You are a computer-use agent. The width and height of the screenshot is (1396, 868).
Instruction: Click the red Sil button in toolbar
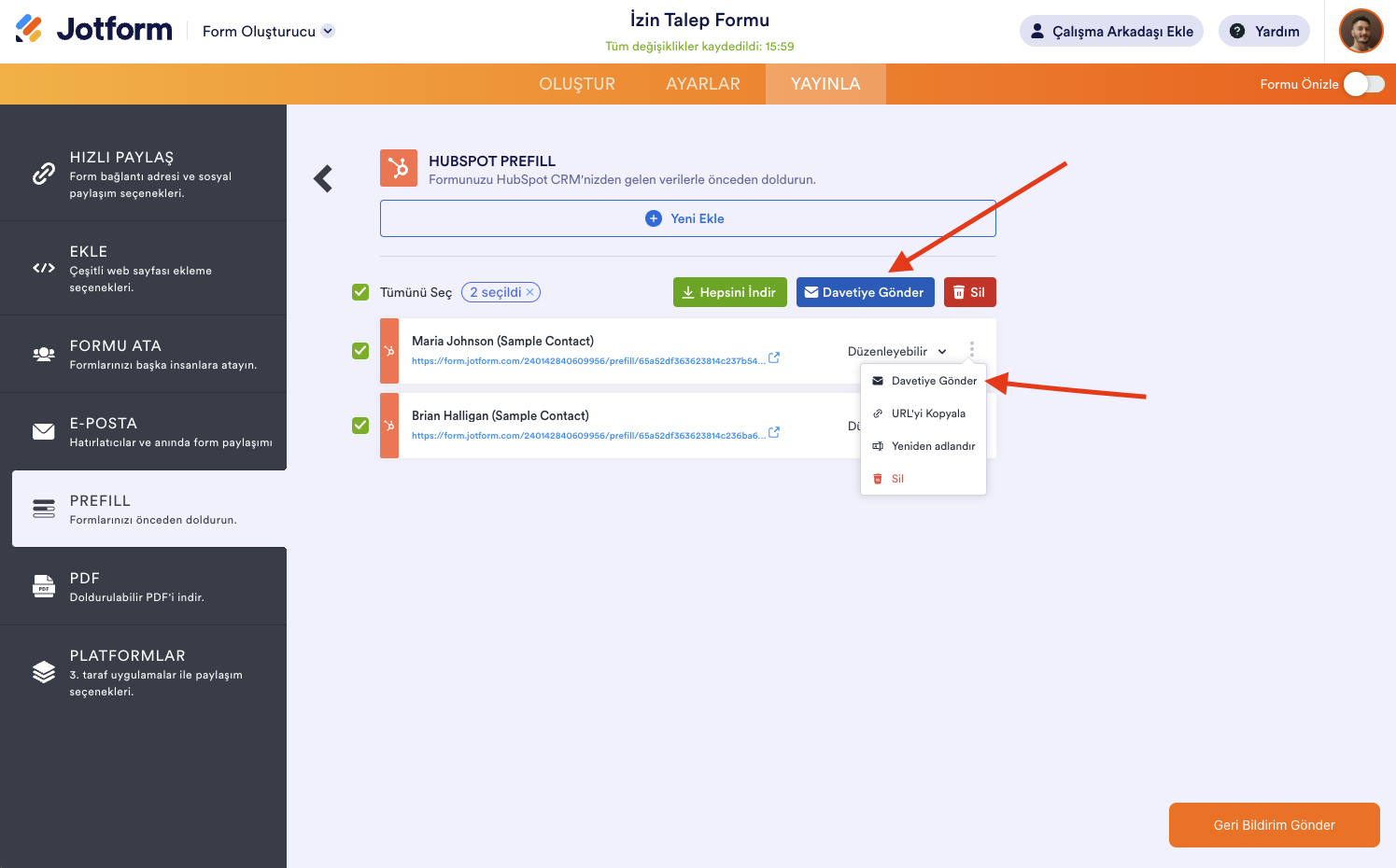click(x=970, y=292)
